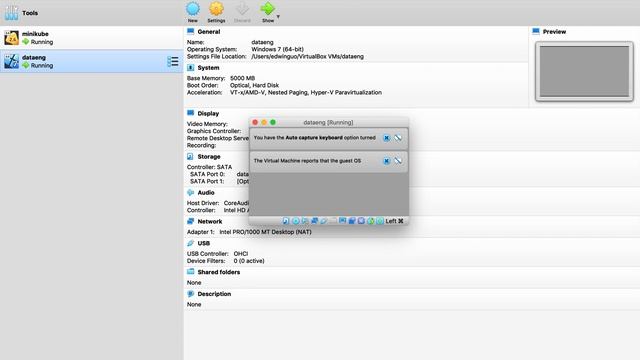Click the Virtual Machine reports message text
This screenshot has width=640, height=360.
click(x=307, y=161)
